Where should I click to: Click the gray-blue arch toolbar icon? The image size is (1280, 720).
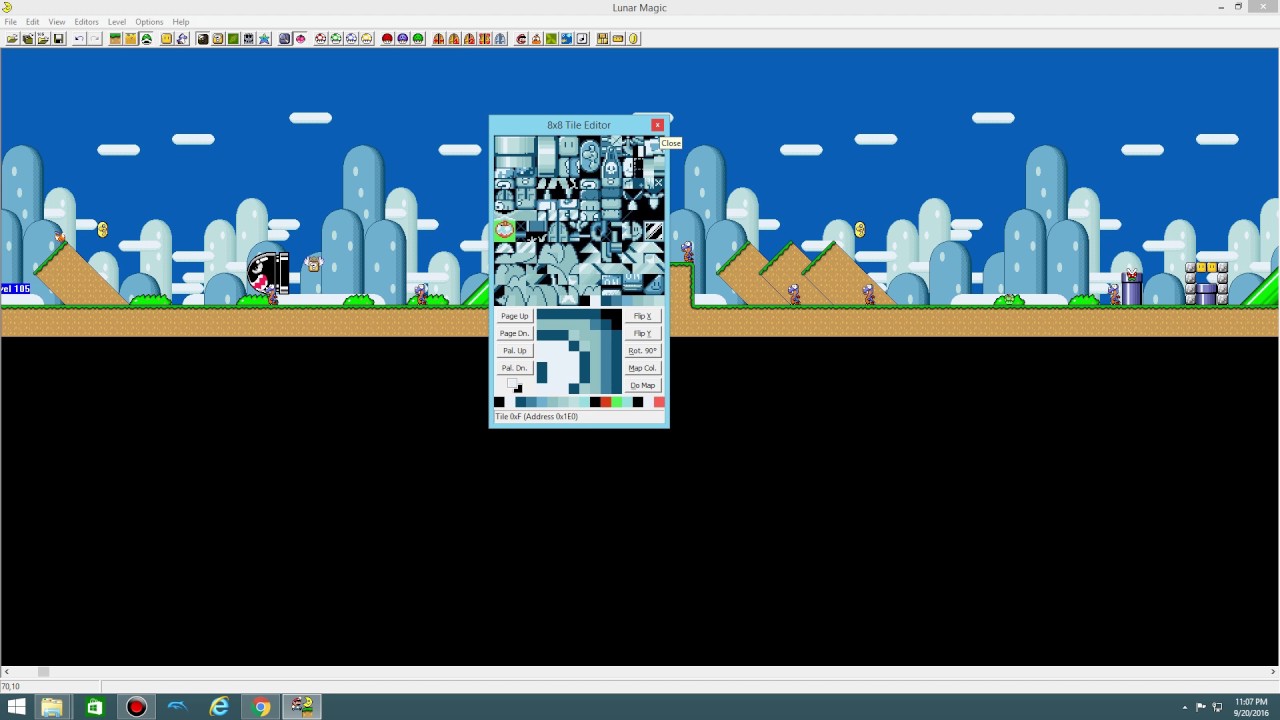(x=500, y=39)
